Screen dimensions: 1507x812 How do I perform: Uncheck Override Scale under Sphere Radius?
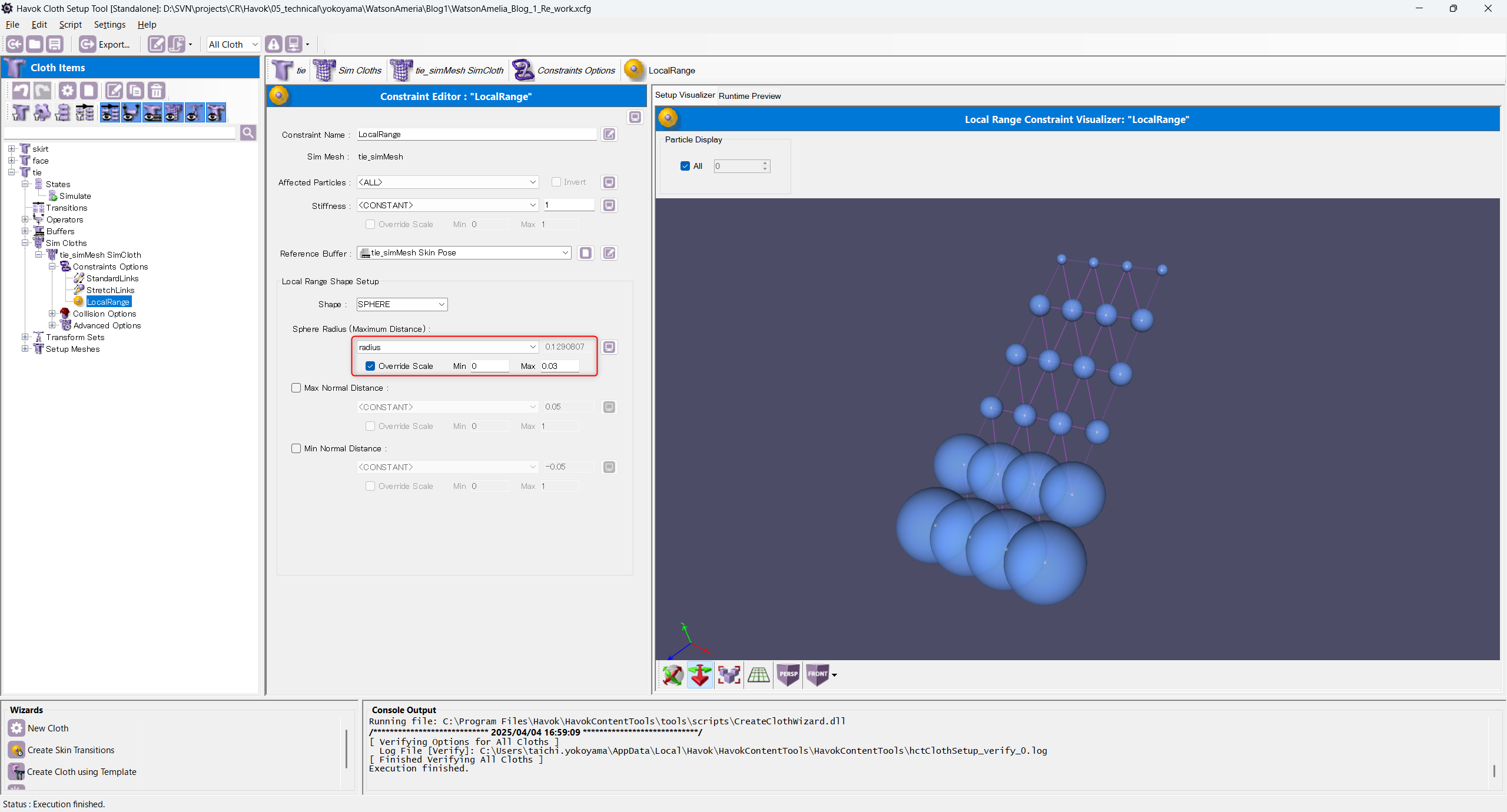click(x=370, y=366)
